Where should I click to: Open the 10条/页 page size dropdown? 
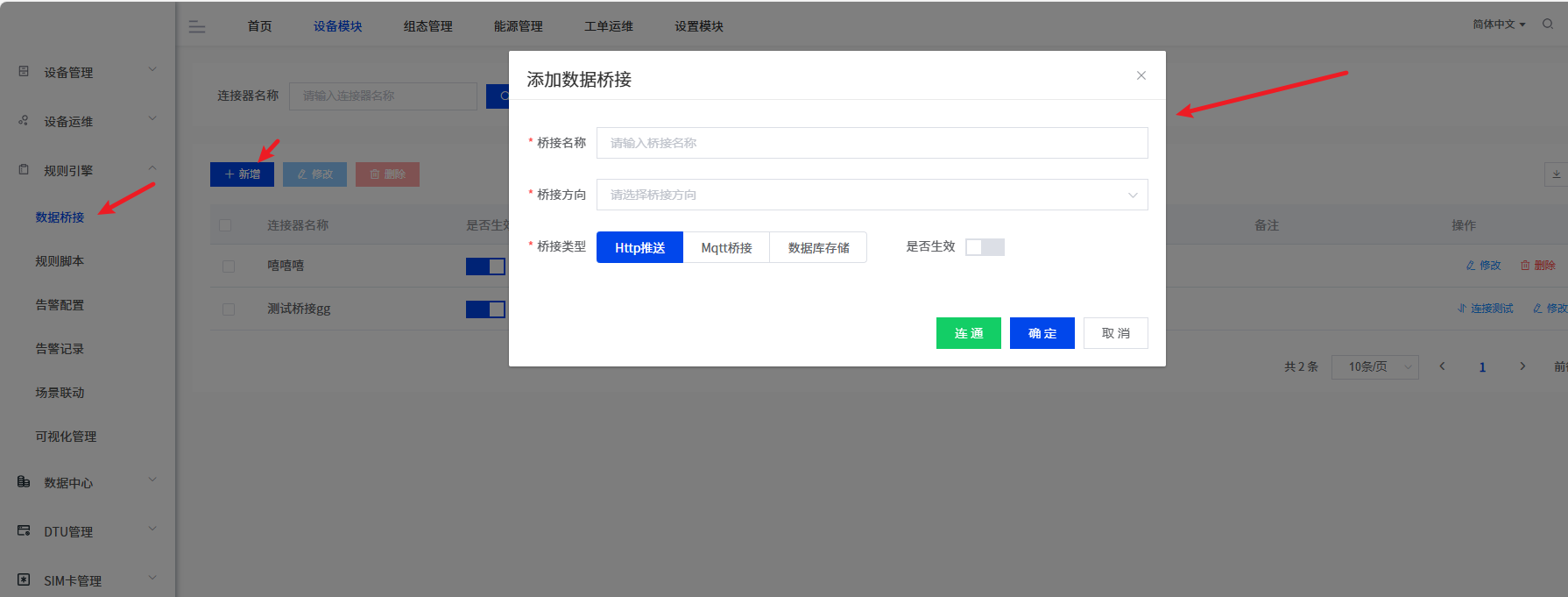(x=1374, y=366)
